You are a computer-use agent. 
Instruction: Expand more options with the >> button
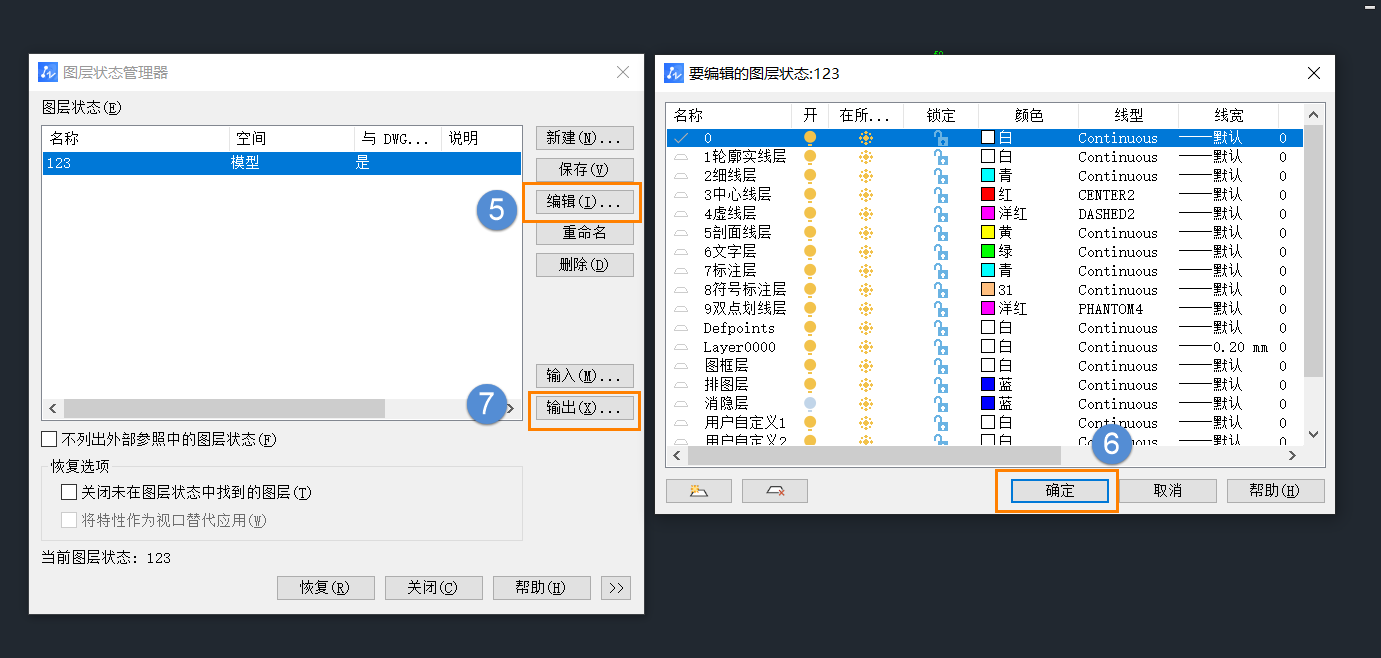point(616,588)
